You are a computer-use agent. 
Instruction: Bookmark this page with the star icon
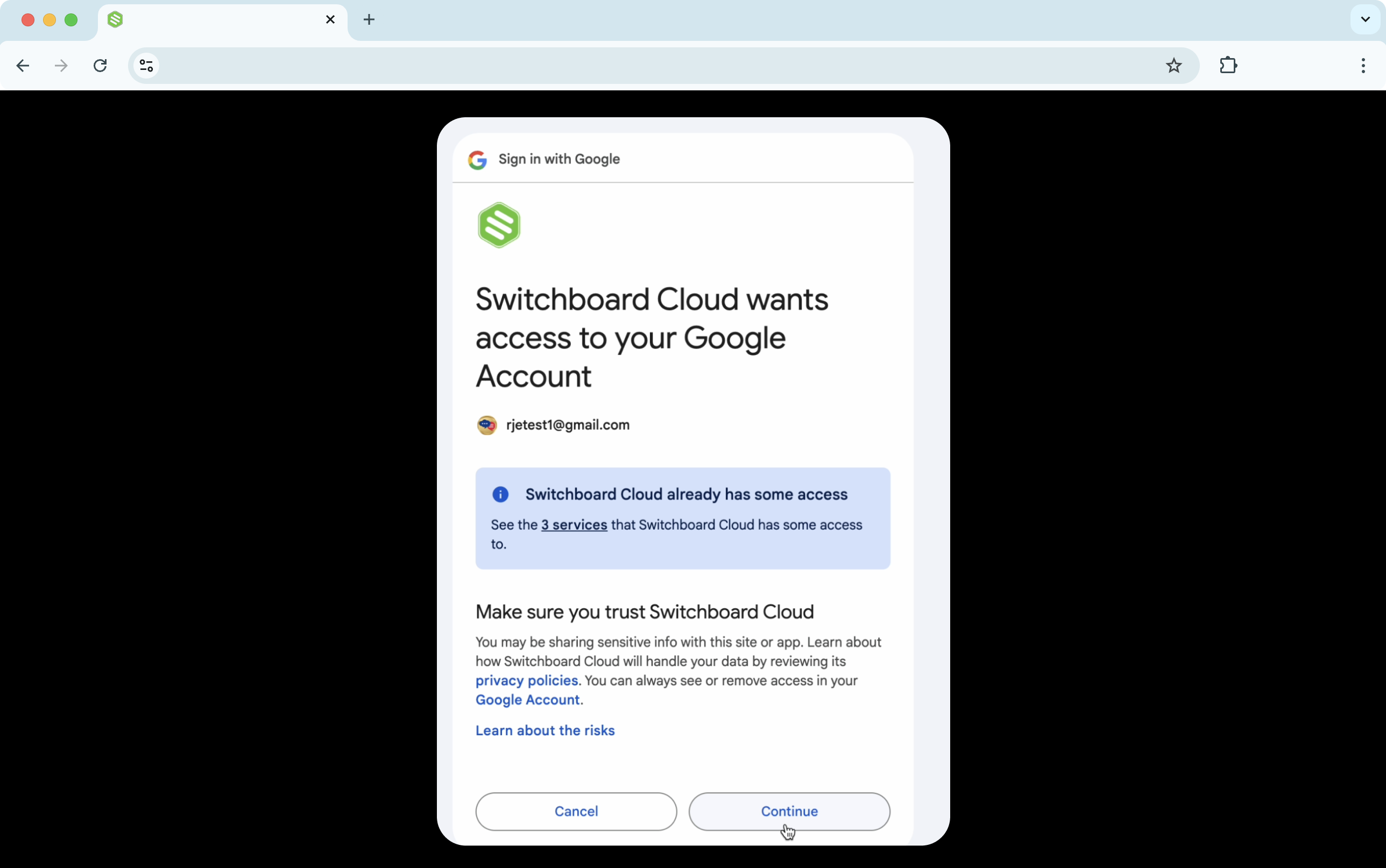[1173, 66]
